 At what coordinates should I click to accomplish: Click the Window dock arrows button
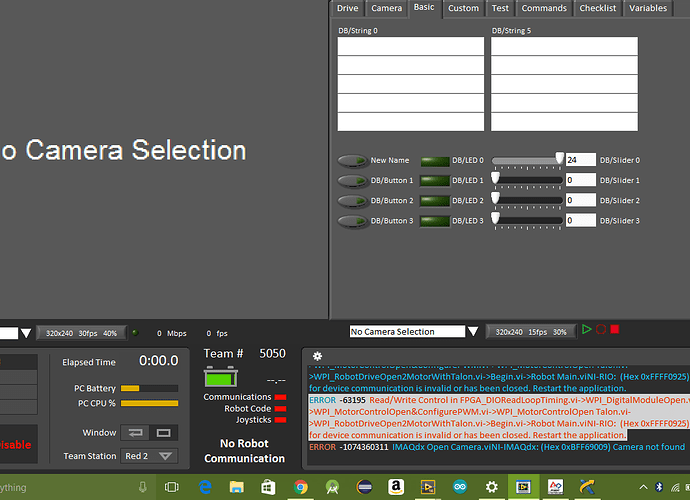pos(135,433)
